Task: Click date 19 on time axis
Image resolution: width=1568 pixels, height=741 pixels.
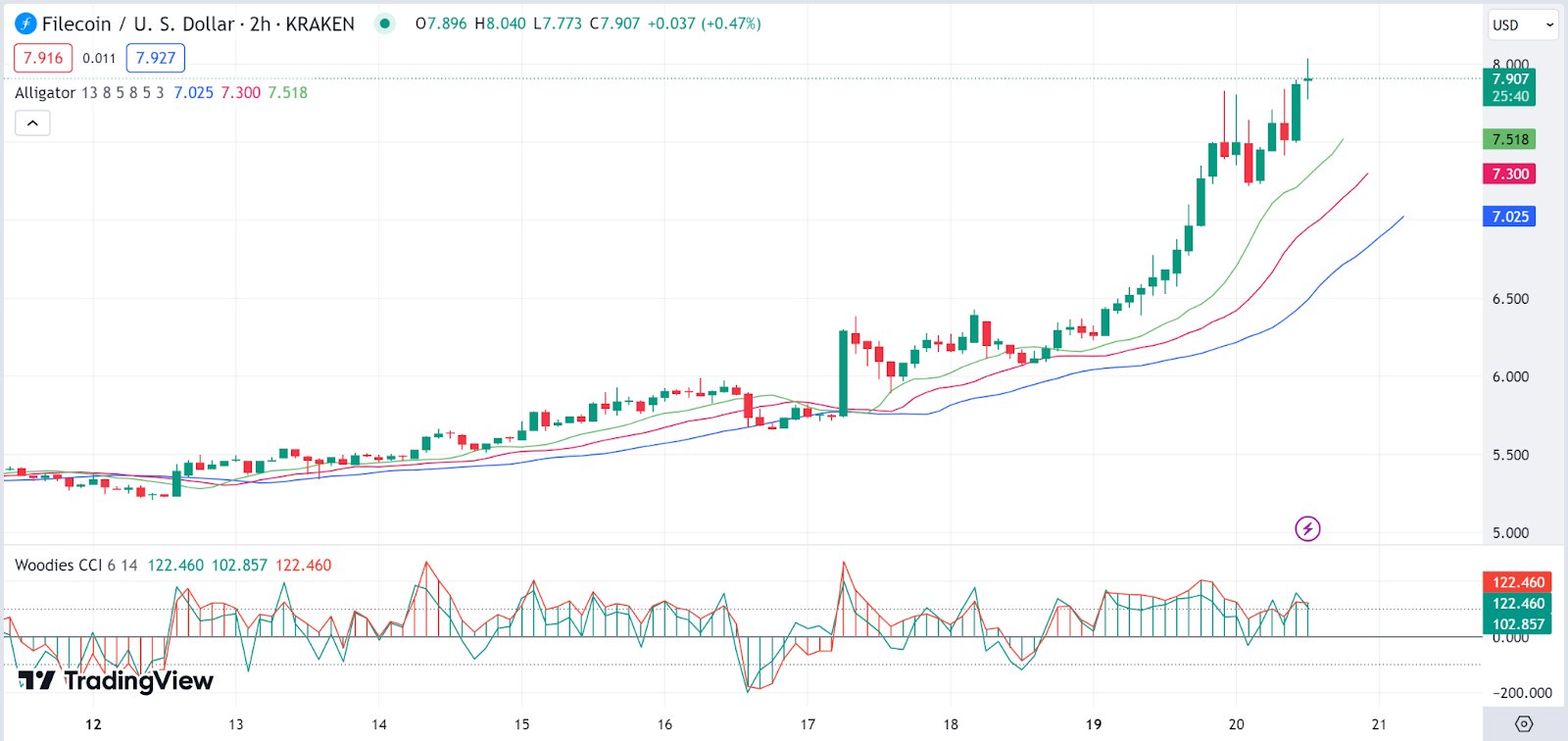Action: pos(1094,724)
